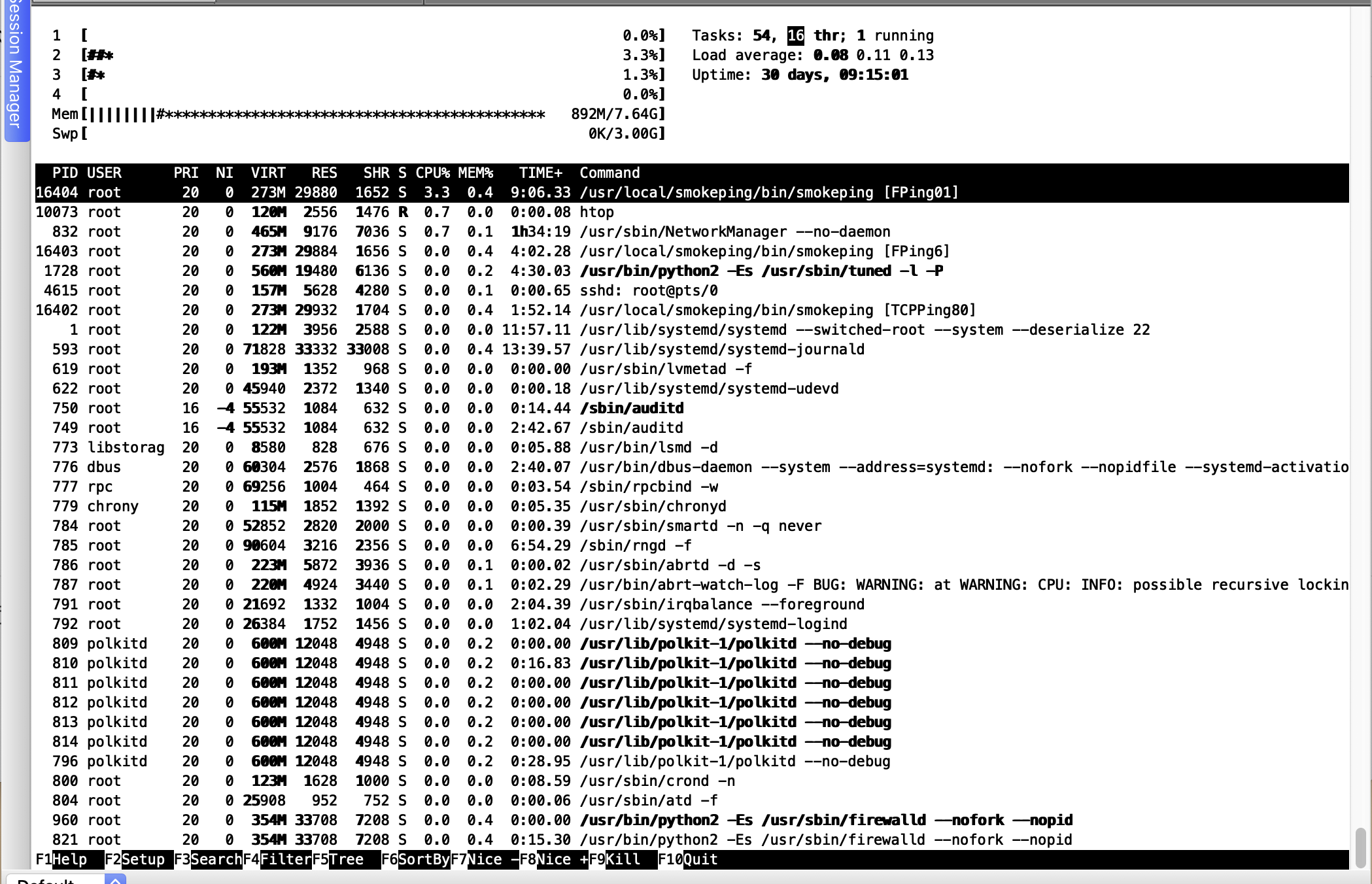Select the htop process row

[596, 212]
